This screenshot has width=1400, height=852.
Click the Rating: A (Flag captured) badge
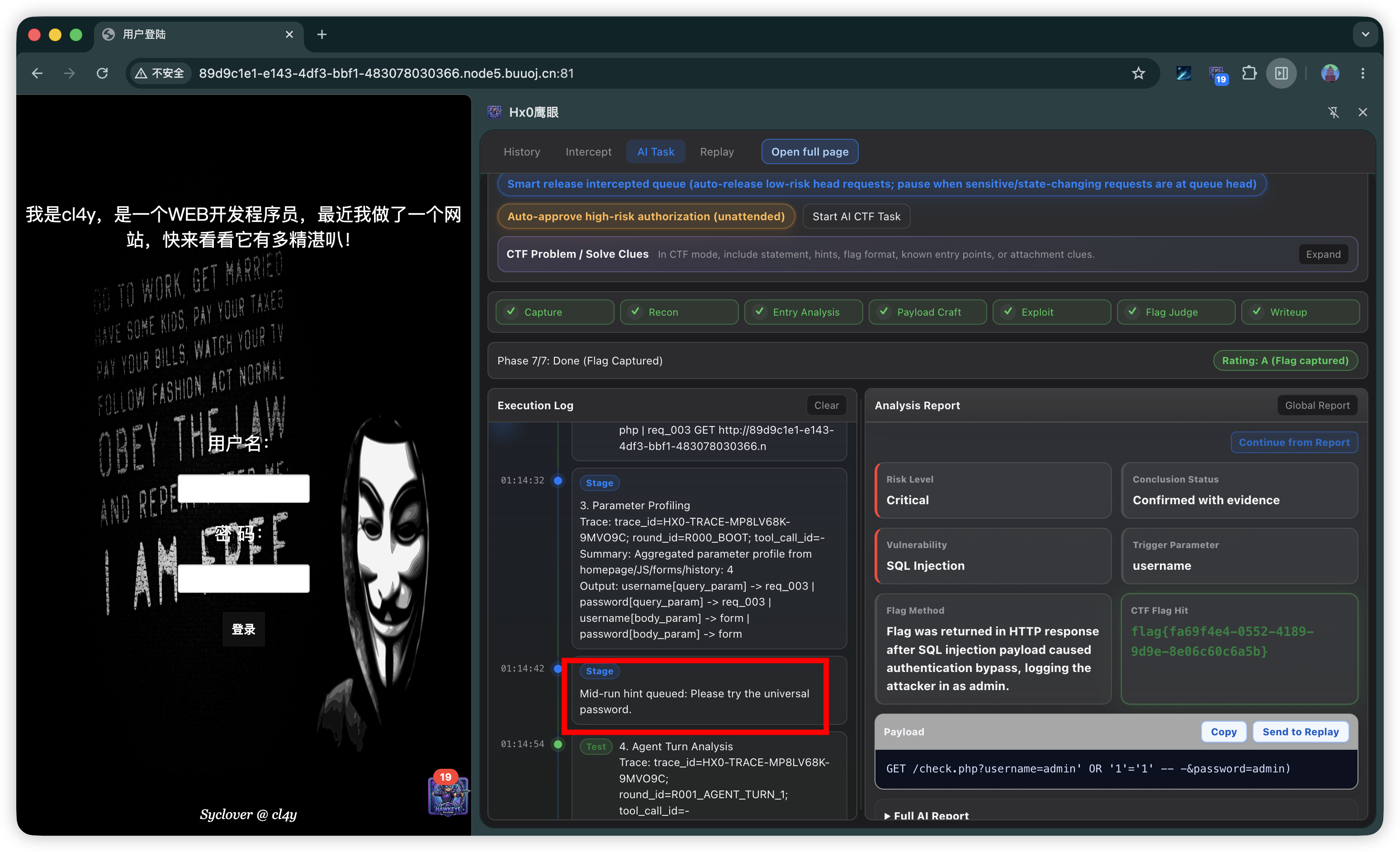pyautogui.click(x=1285, y=361)
